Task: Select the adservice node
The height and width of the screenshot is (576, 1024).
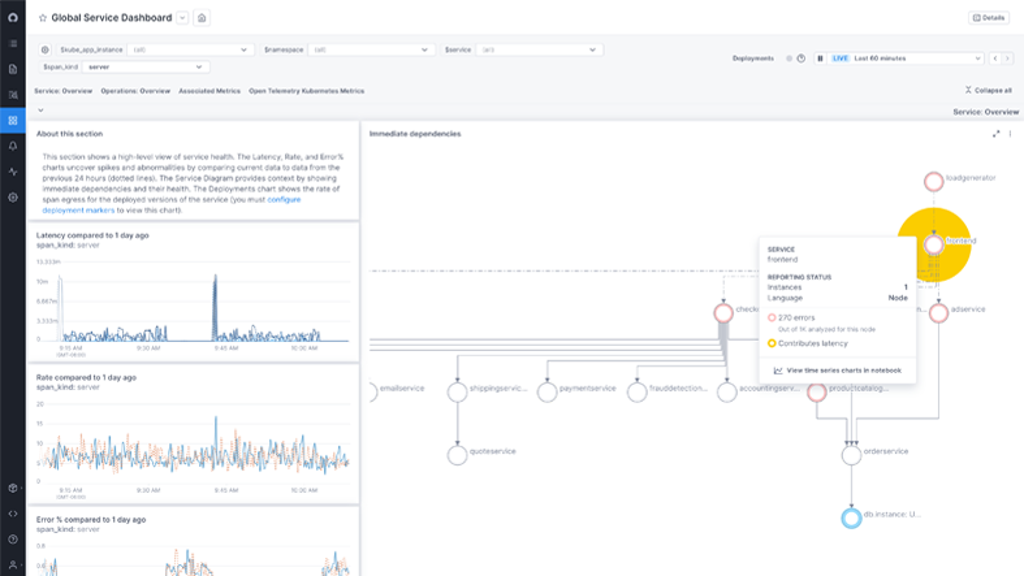Action: click(938, 313)
